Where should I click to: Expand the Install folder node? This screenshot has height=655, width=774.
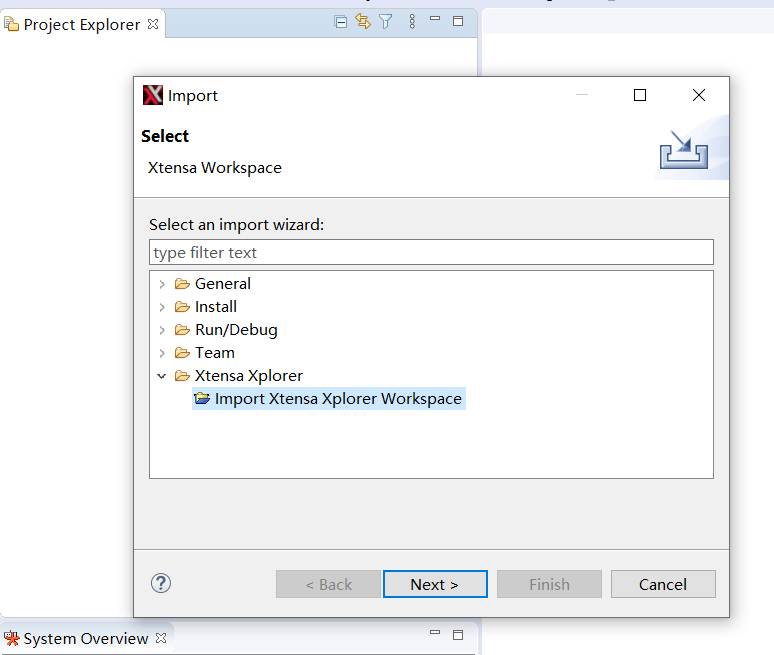click(x=162, y=307)
